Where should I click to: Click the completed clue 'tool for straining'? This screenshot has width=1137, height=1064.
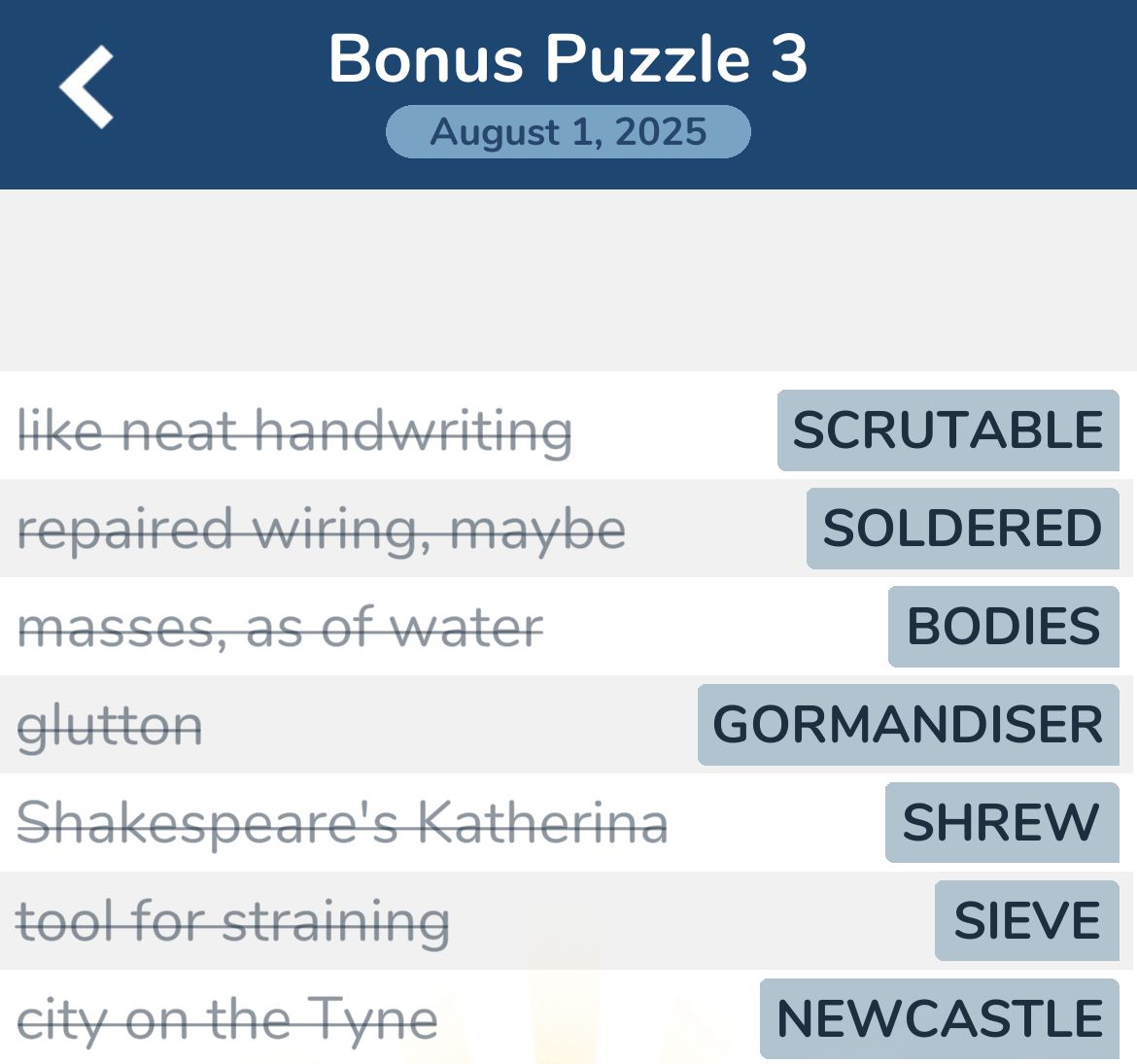(x=234, y=920)
